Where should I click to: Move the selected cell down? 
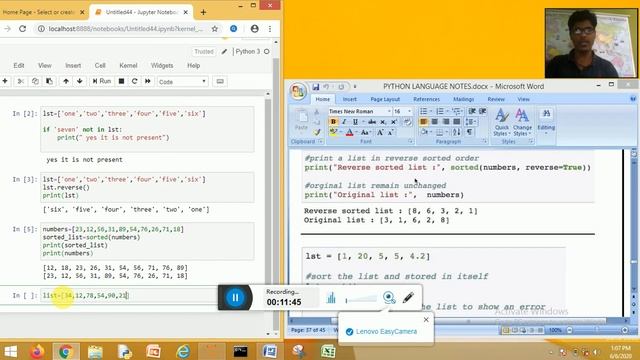pyautogui.click(x=80, y=81)
